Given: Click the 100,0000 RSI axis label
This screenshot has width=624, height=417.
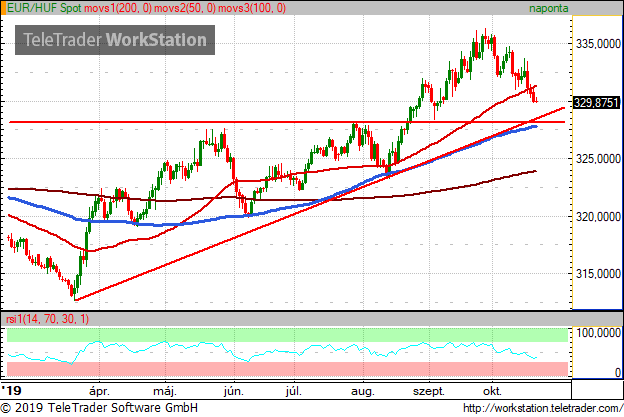Looking at the screenshot, I should 598,333.
